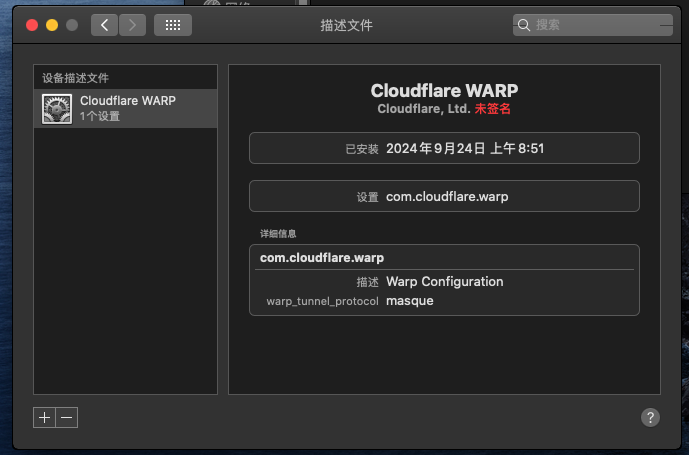Add a profile with the plus button

44,418
